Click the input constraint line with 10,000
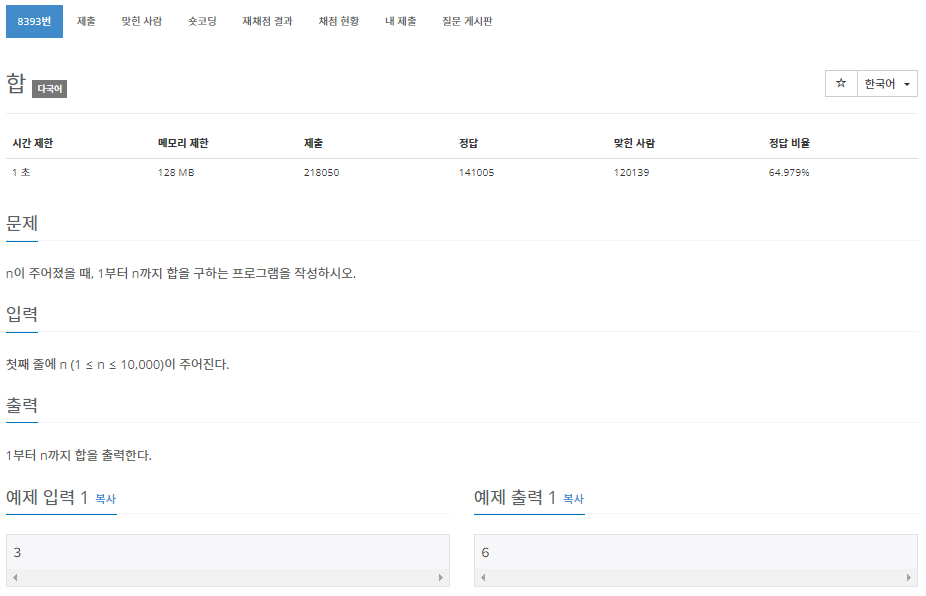 (118, 364)
